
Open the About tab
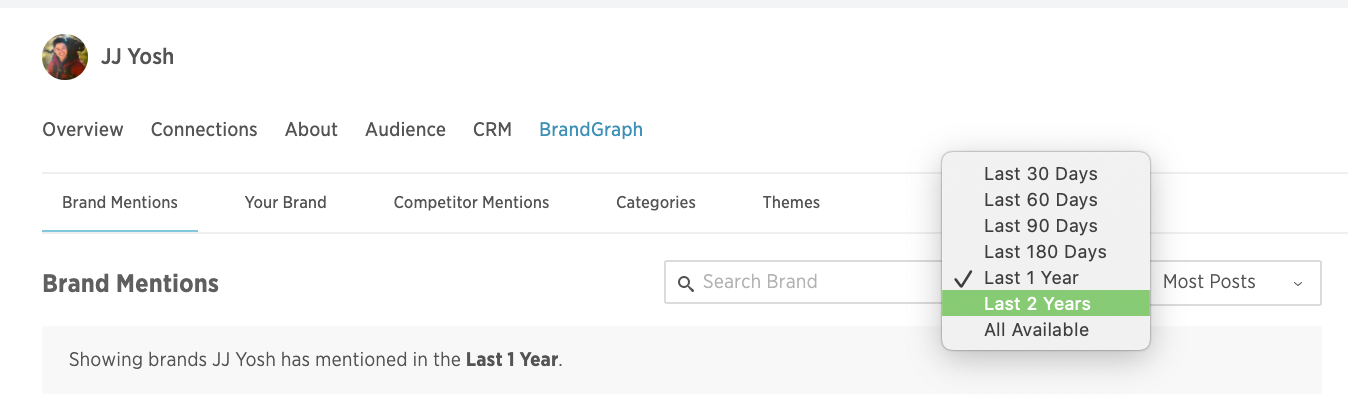click(x=311, y=129)
